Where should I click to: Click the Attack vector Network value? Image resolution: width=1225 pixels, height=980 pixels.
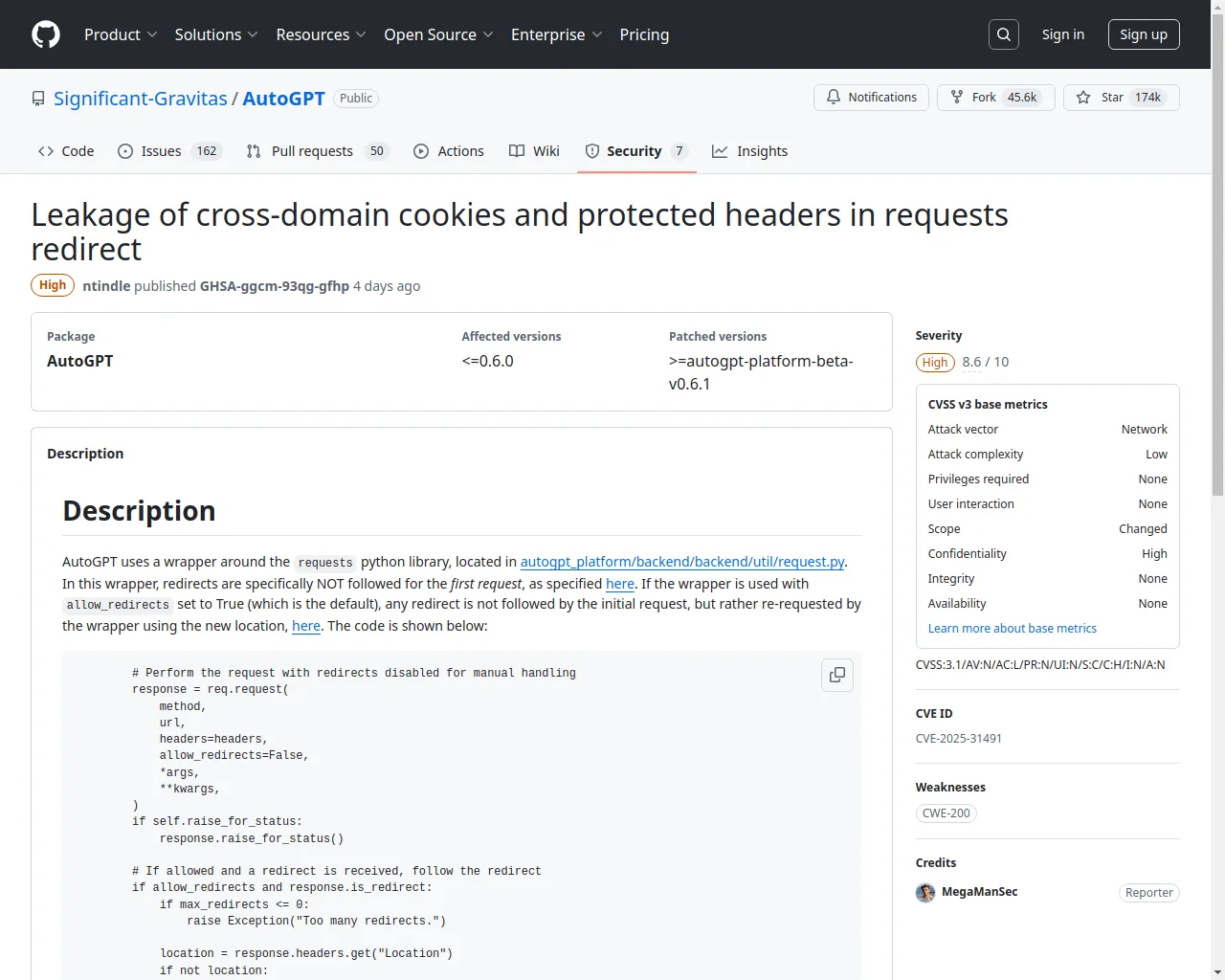pos(1145,430)
